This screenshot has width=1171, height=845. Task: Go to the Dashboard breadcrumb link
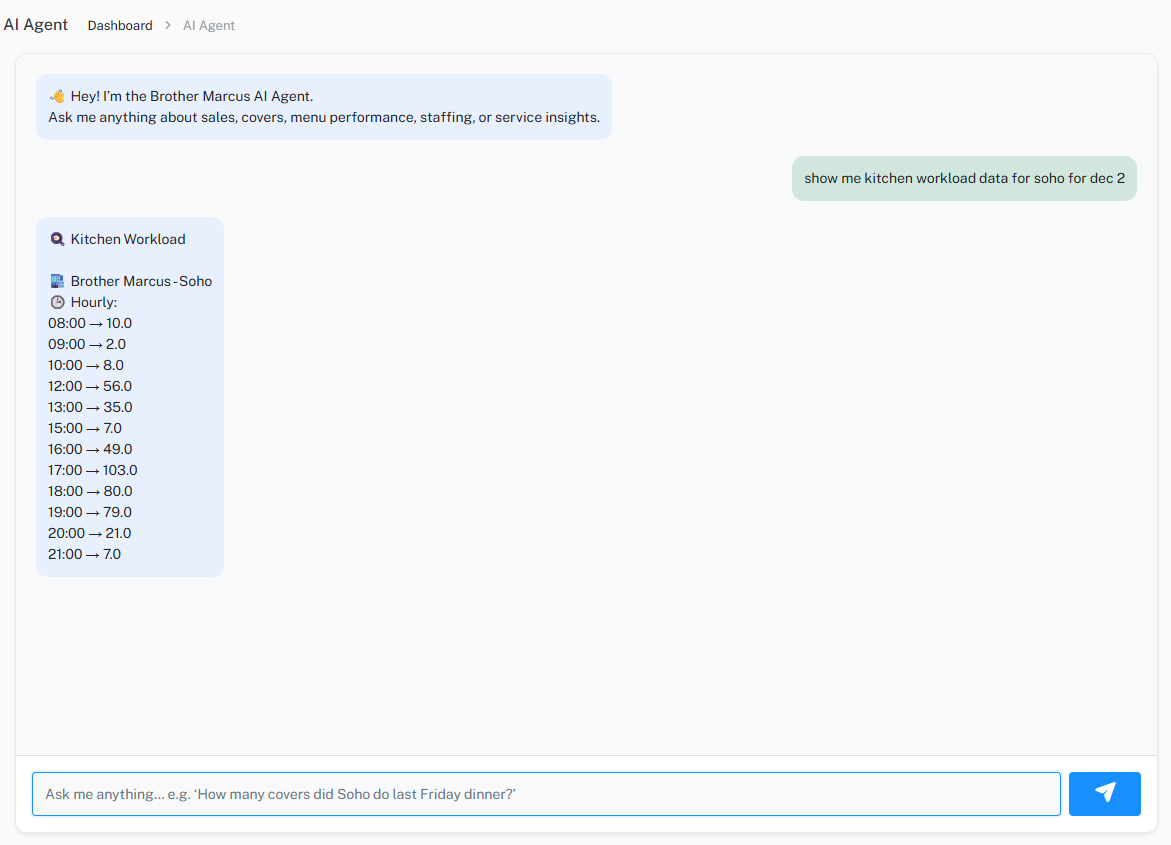pyautogui.click(x=119, y=25)
